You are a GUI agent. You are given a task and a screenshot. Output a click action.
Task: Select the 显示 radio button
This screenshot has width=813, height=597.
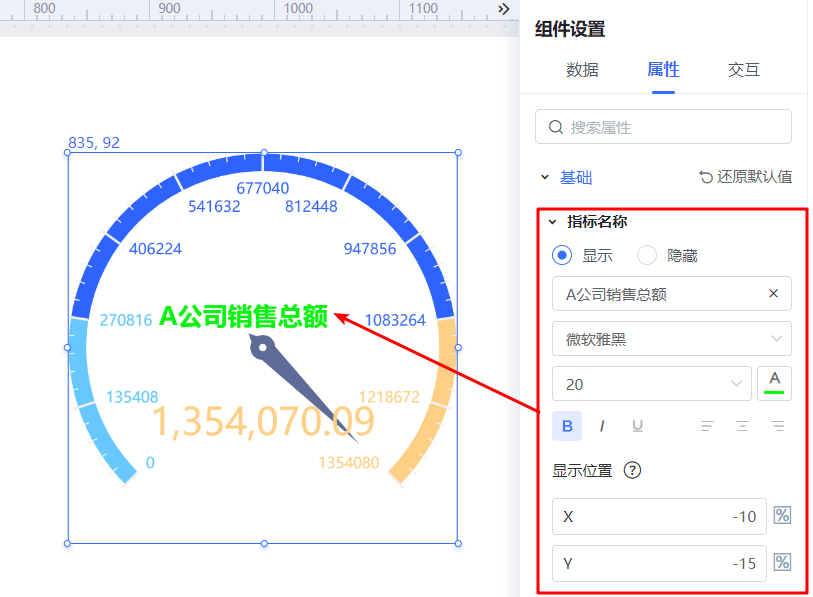coord(562,255)
